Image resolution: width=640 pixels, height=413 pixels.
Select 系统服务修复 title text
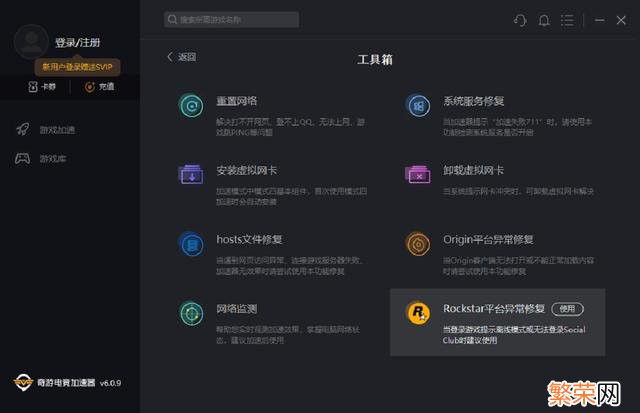[x=473, y=101]
